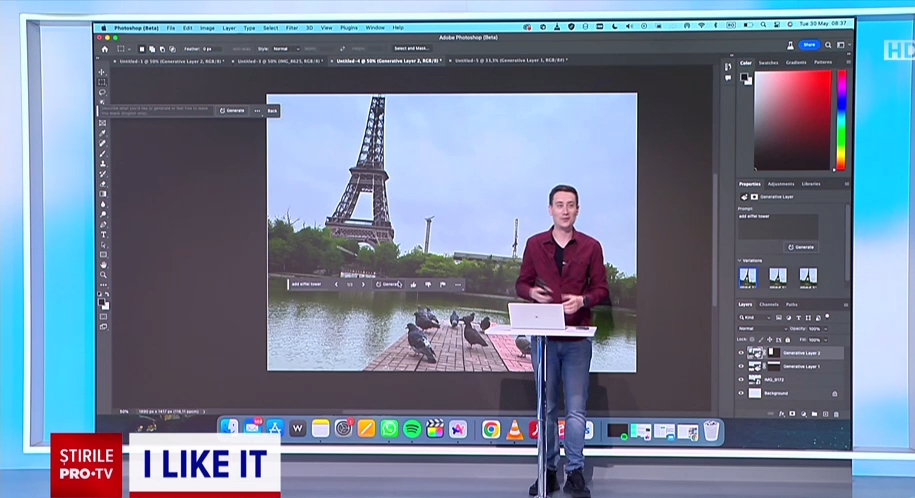Screen dimensions: 915x498
Task: Toggle lock position icon in Layers
Action: 770,339
